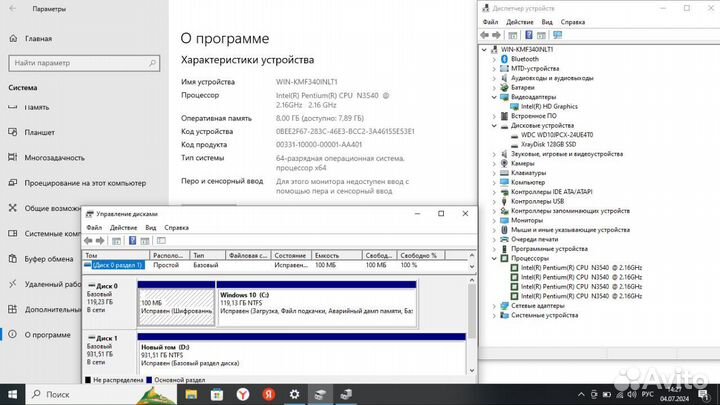Click help icon in Disk Management toolbar
The image size is (720, 405).
(x=132, y=241)
